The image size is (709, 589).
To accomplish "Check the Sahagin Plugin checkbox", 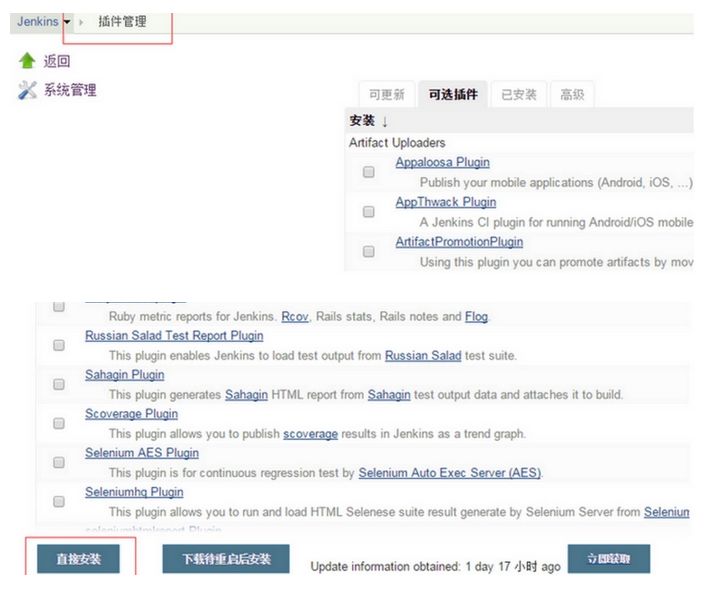I will coord(59,384).
